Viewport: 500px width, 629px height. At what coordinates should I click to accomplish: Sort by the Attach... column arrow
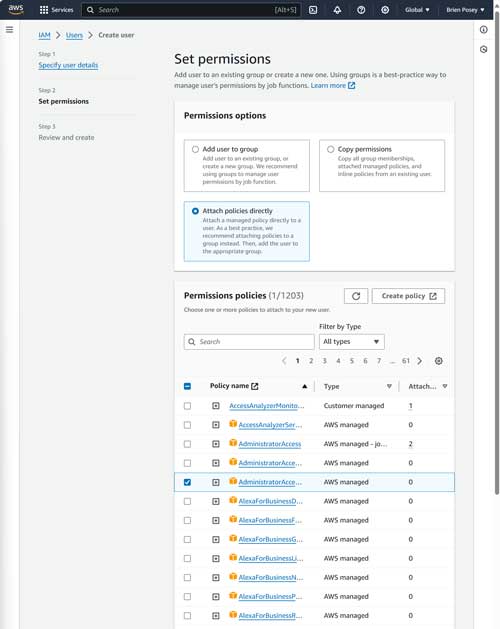coord(445,386)
